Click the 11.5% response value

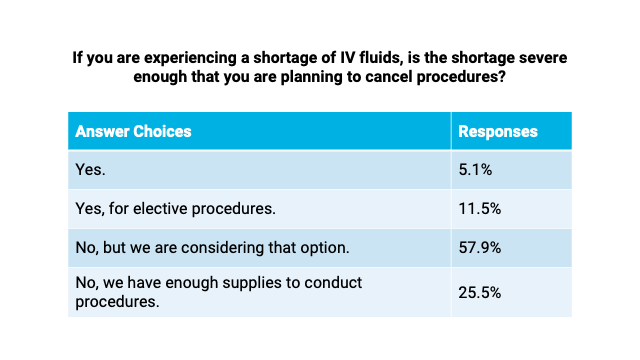pos(480,209)
